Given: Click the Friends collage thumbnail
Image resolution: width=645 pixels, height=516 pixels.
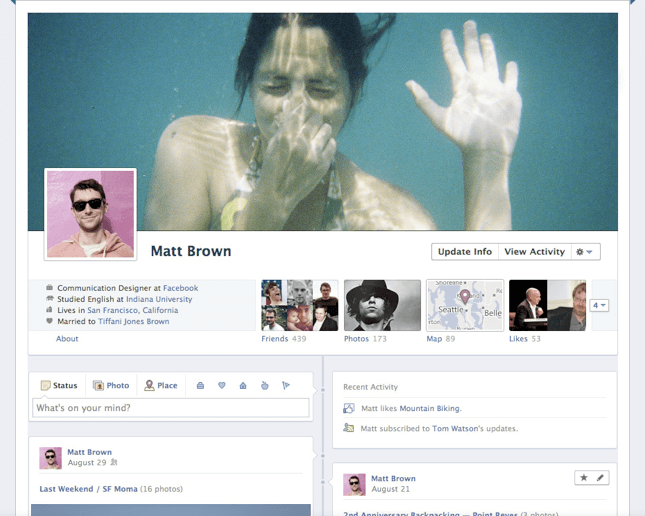Looking at the screenshot, I should coord(300,305).
